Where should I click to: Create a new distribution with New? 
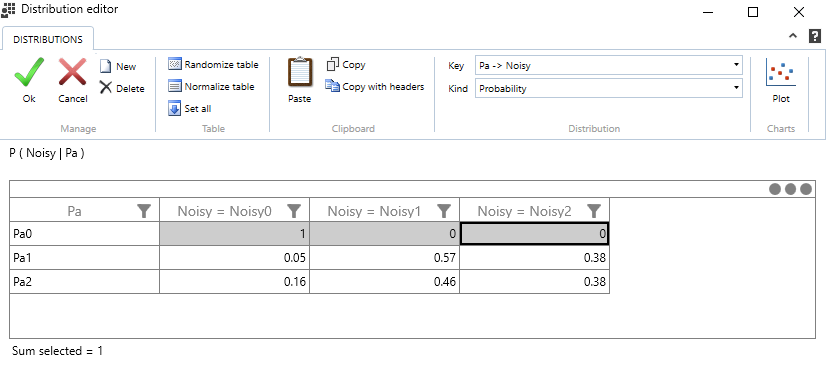point(119,66)
